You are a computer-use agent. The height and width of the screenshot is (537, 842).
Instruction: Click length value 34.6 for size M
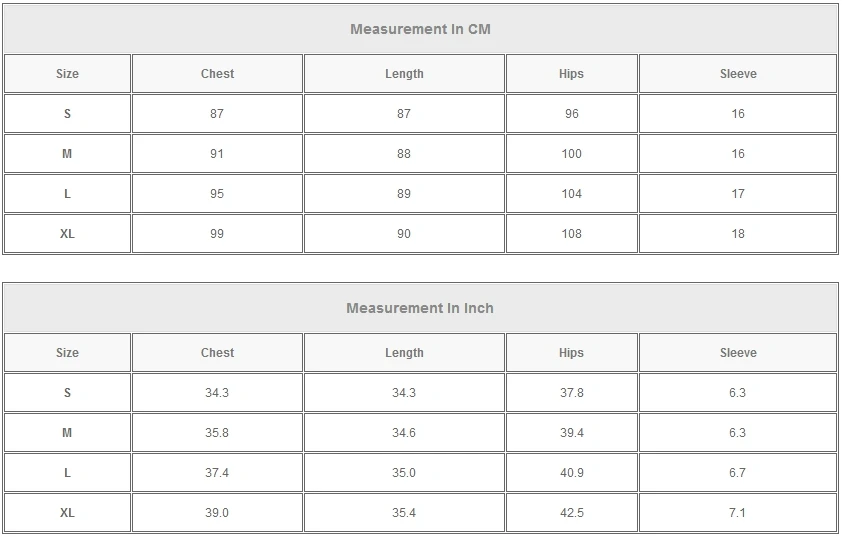click(404, 433)
